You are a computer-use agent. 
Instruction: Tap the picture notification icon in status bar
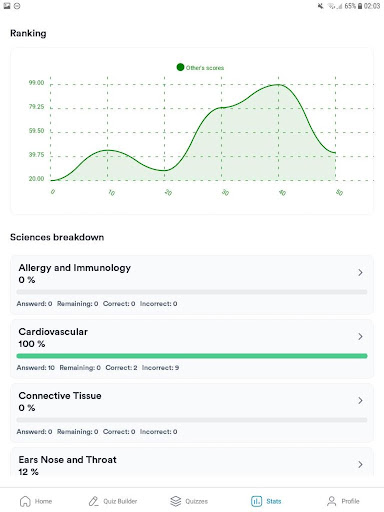(x=7, y=6)
